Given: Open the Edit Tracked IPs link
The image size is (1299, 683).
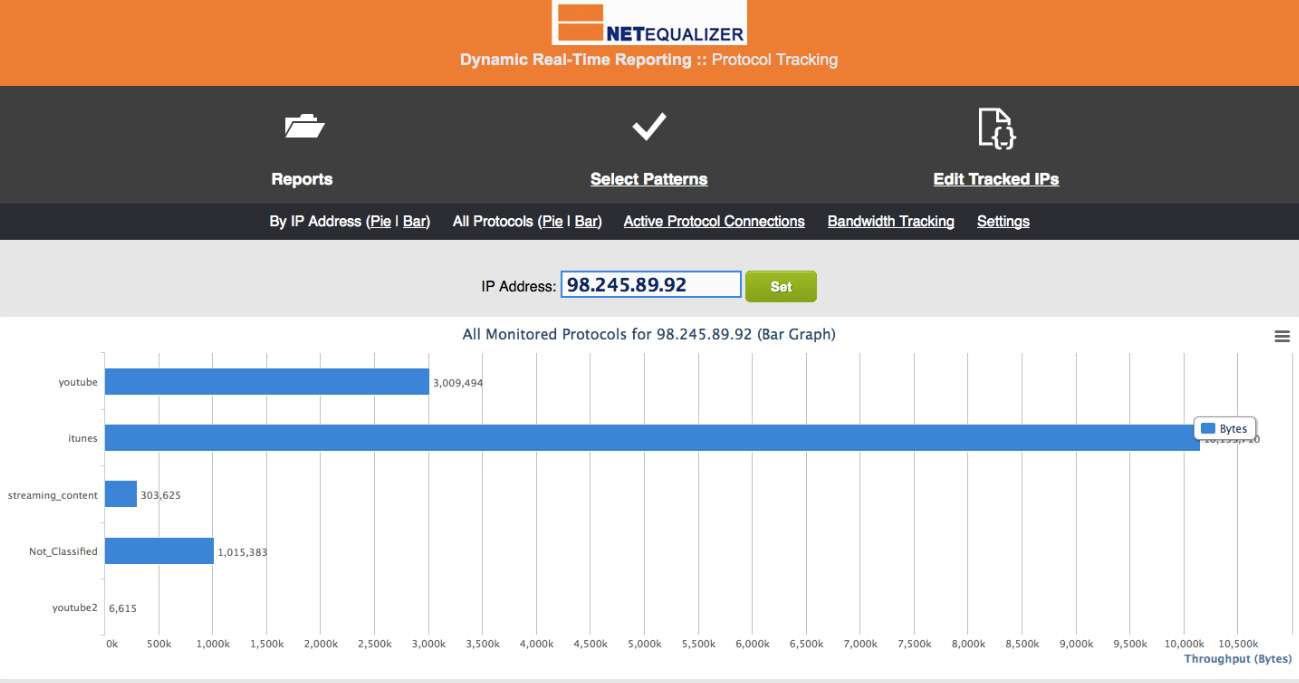Looking at the screenshot, I should pyautogui.click(x=996, y=179).
